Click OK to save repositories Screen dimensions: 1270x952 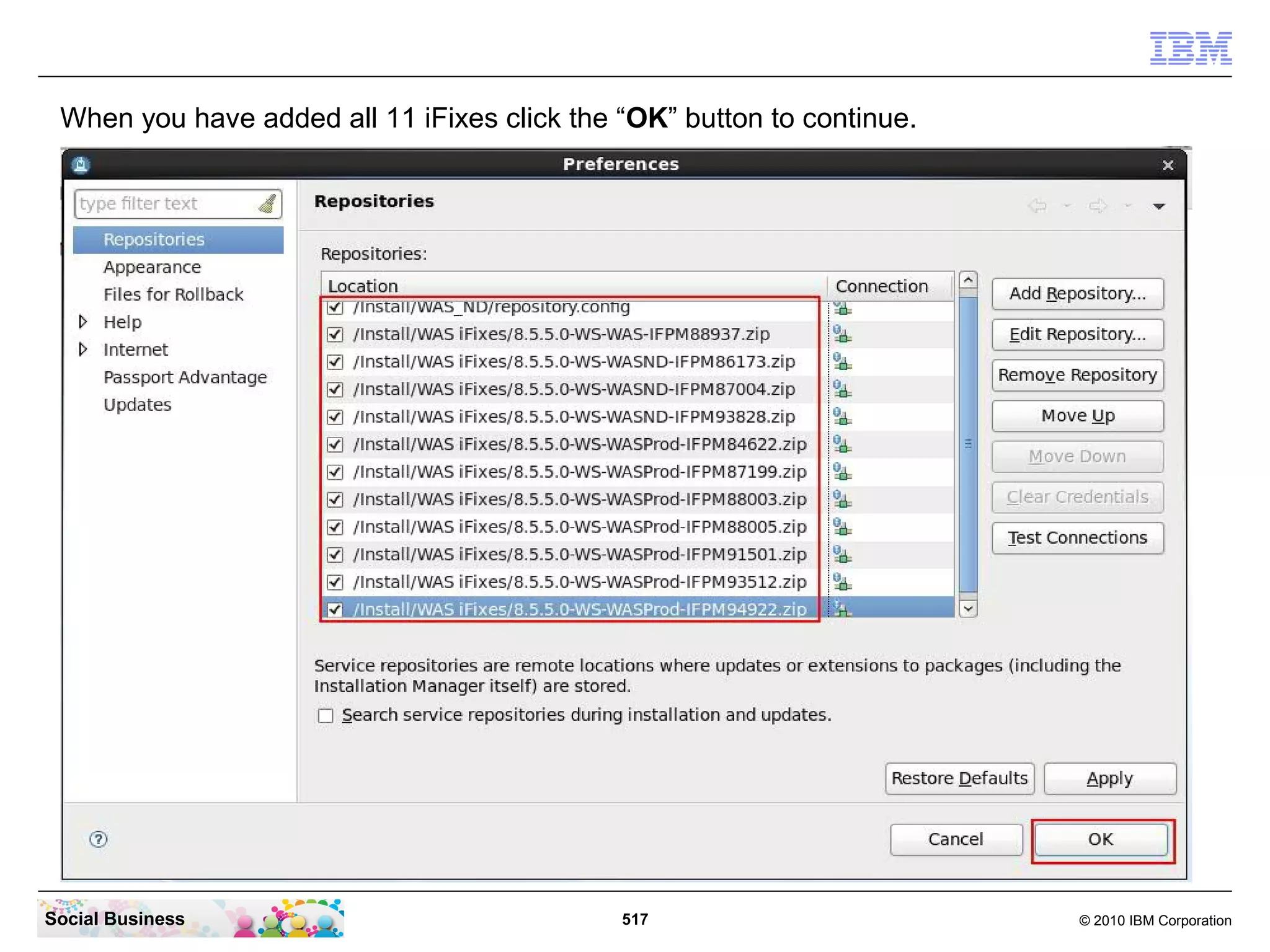pos(1101,840)
